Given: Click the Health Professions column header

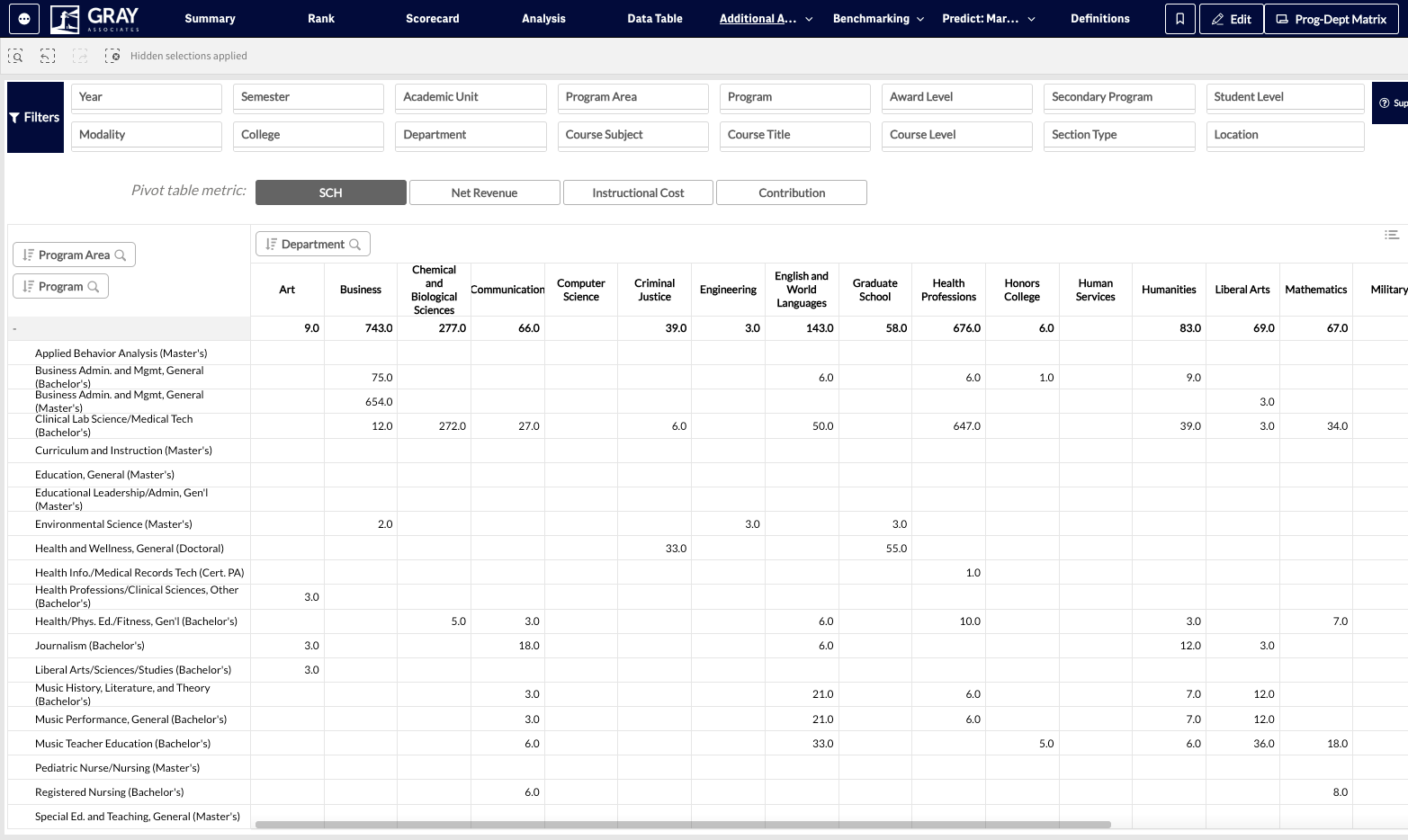Looking at the screenshot, I should [948, 290].
